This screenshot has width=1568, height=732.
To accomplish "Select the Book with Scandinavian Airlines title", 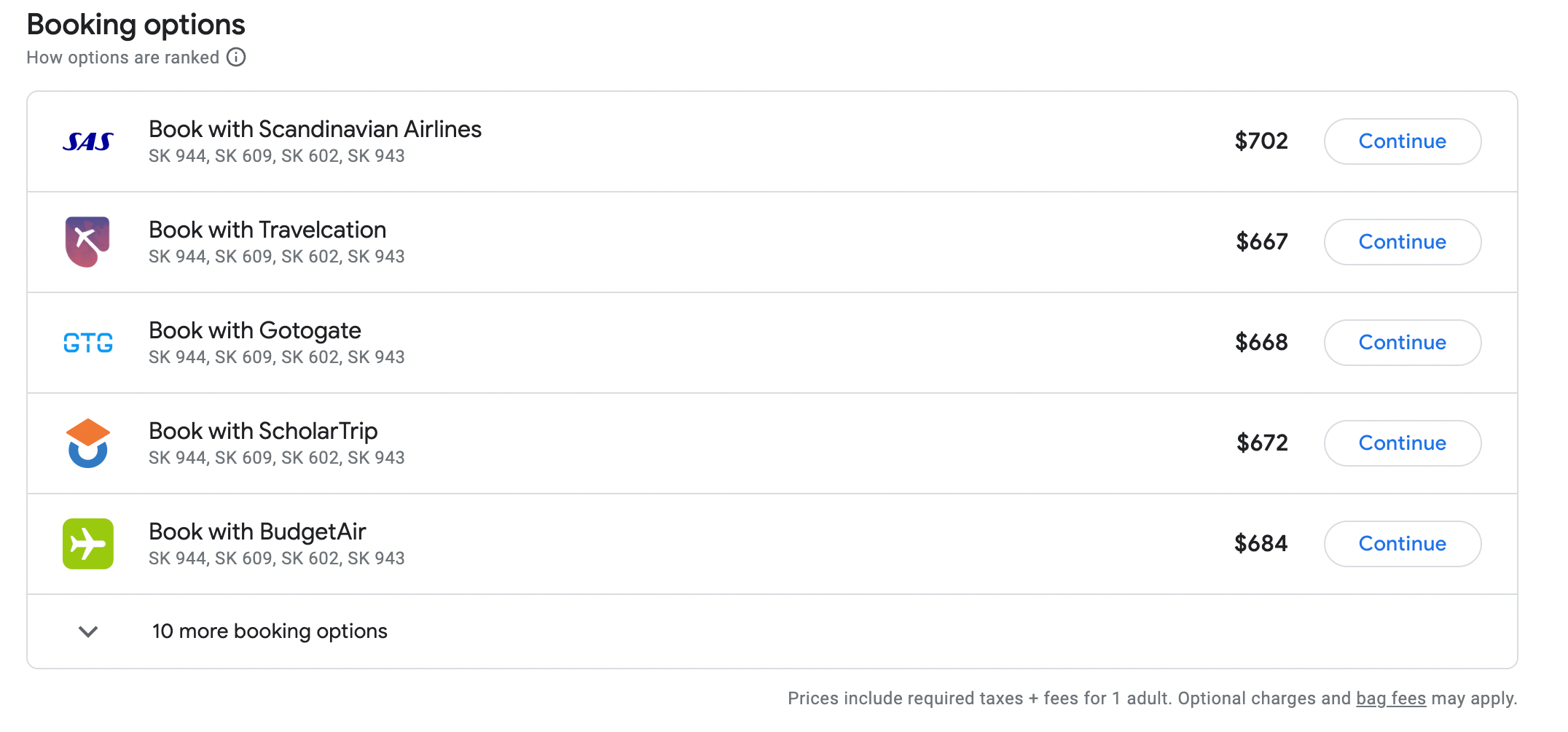I will click(x=315, y=129).
